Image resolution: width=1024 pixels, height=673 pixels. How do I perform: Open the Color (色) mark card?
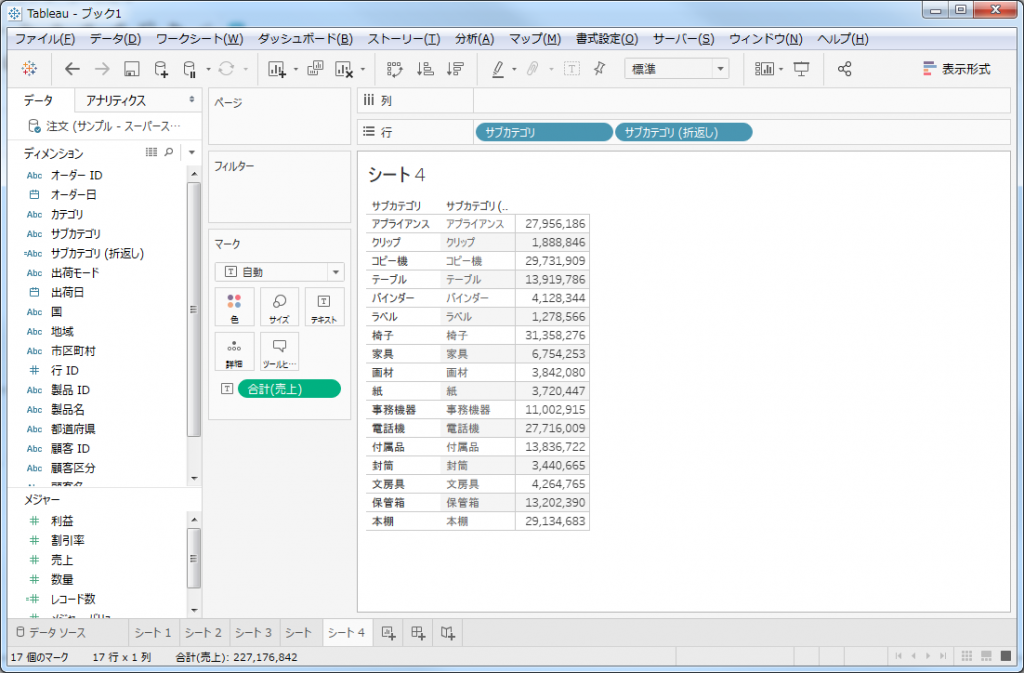(234, 308)
